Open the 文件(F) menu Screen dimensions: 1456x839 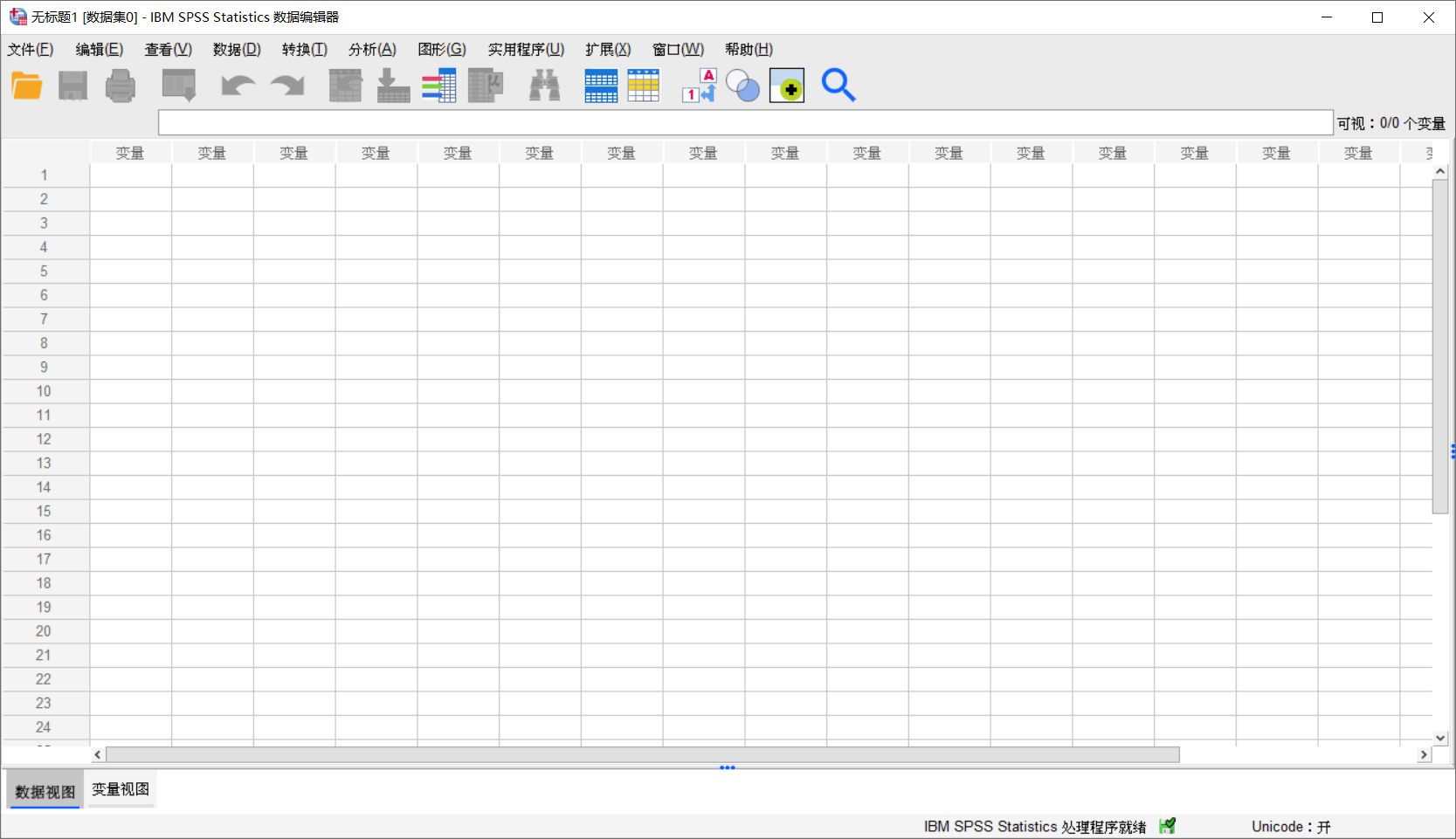click(x=31, y=50)
